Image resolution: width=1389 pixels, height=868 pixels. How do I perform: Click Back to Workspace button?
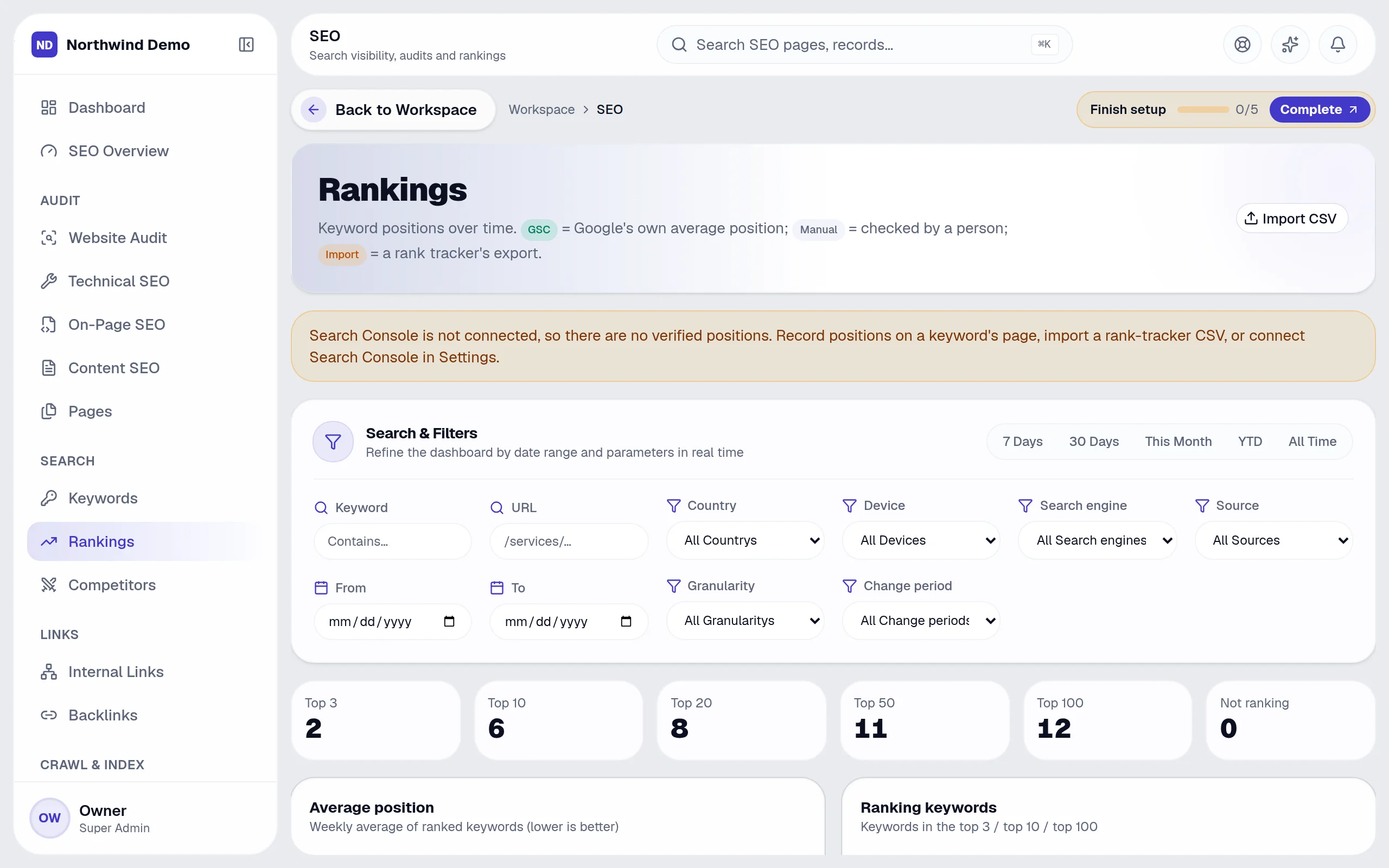coord(393,109)
